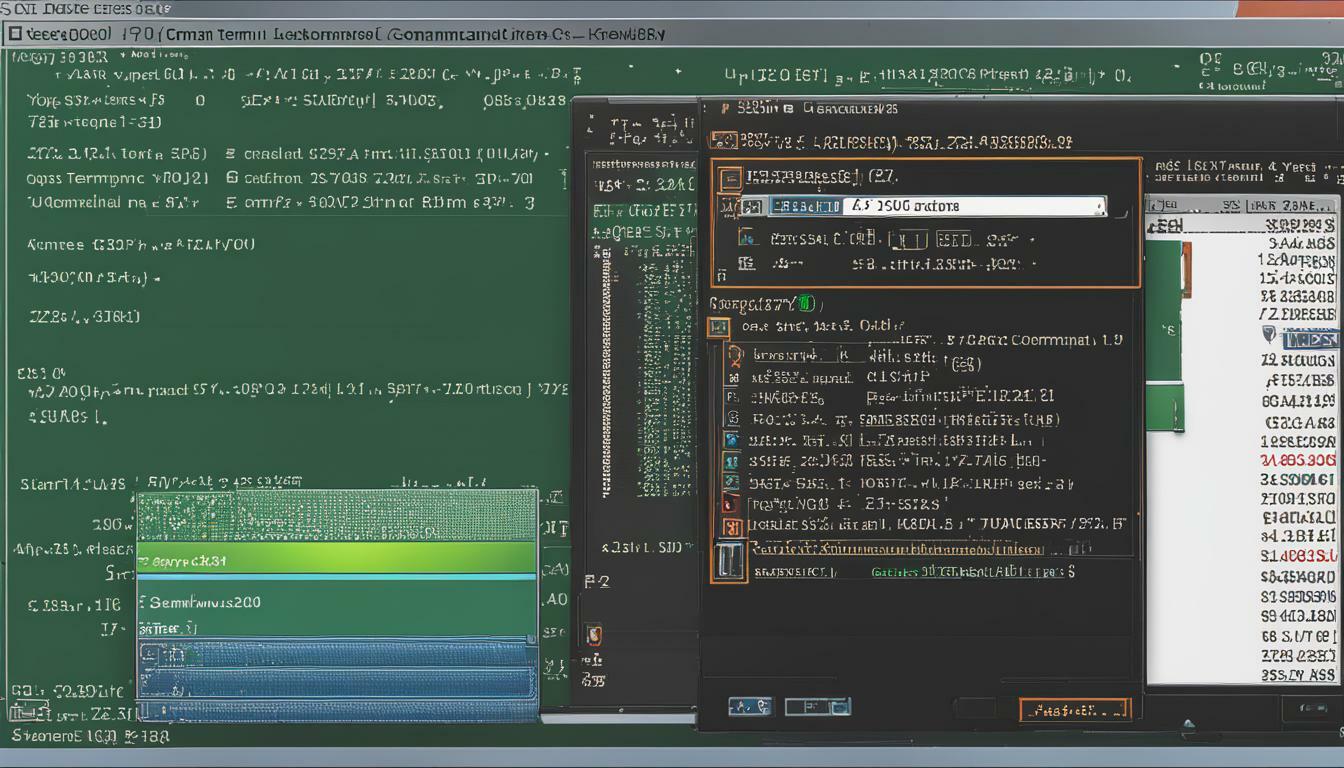
Task: Open the bottom-left button group dropdown
Action: pos(836,706)
